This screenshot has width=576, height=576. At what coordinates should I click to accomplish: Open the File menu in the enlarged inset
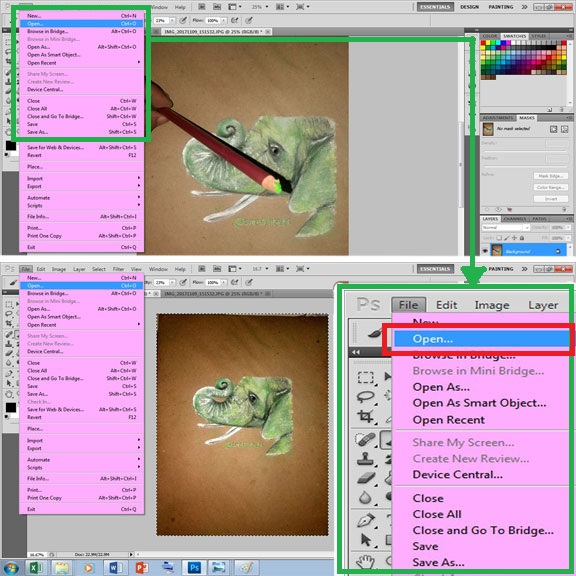coord(408,305)
